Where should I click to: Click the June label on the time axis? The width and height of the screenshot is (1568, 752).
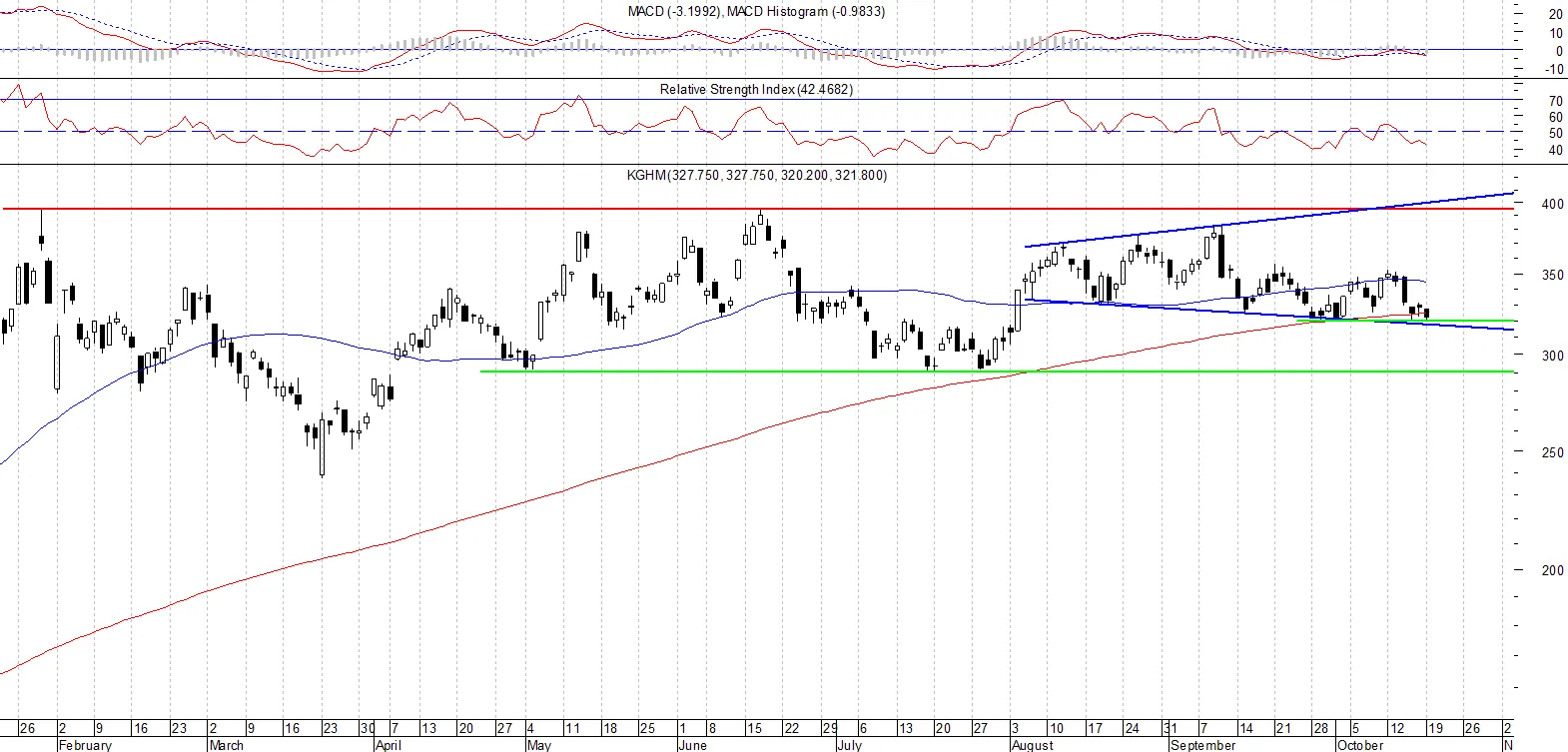[x=692, y=745]
